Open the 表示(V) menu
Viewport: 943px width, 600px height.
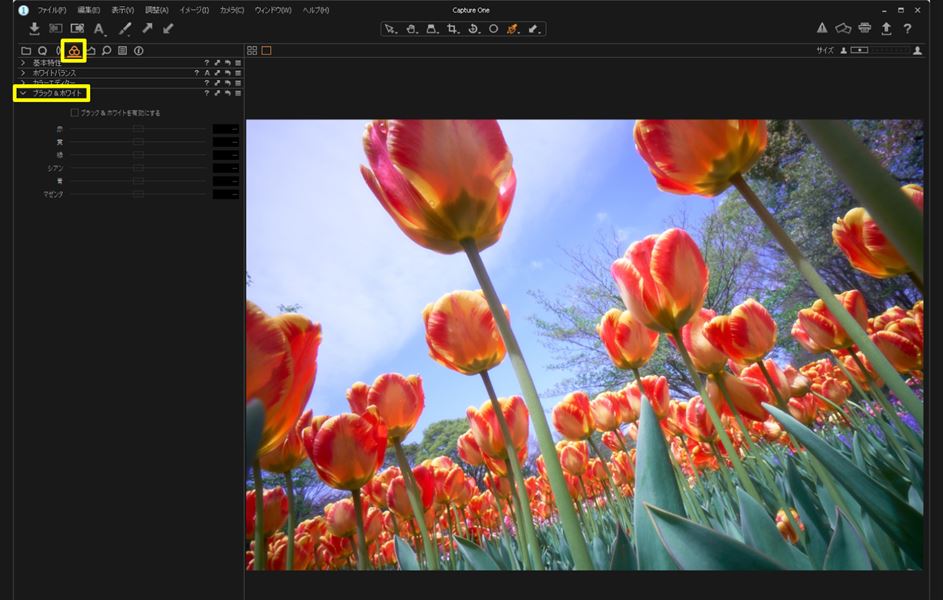[123, 10]
